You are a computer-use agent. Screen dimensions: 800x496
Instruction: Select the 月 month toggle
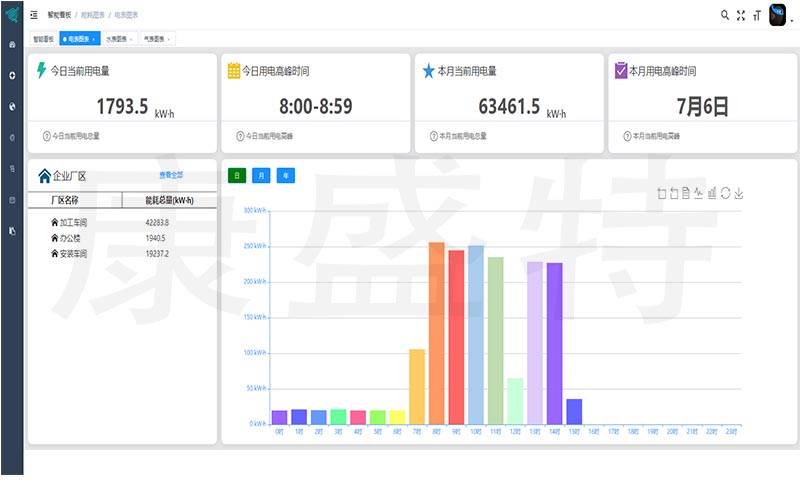click(261, 176)
